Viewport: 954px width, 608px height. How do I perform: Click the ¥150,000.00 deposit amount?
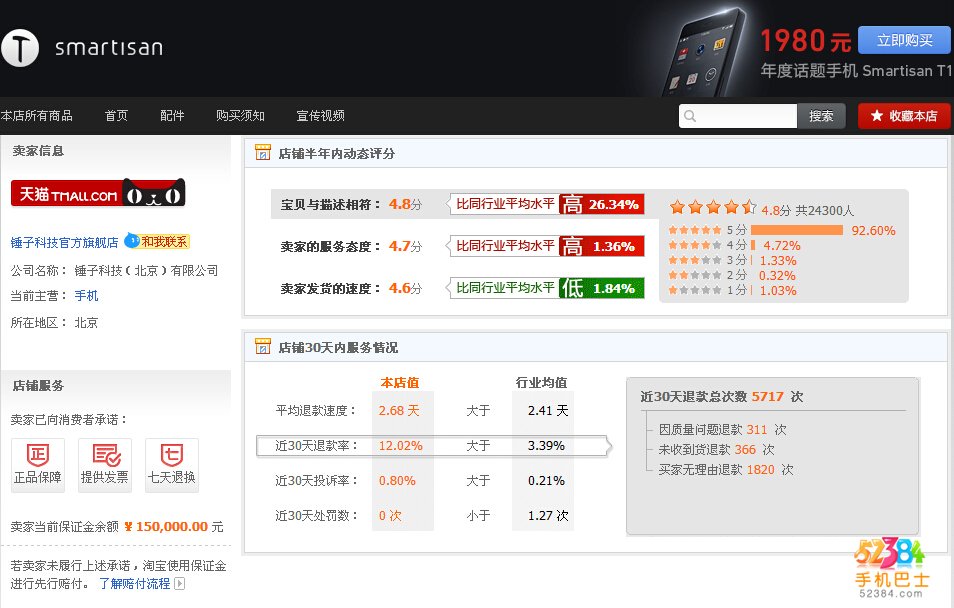coord(166,526)
